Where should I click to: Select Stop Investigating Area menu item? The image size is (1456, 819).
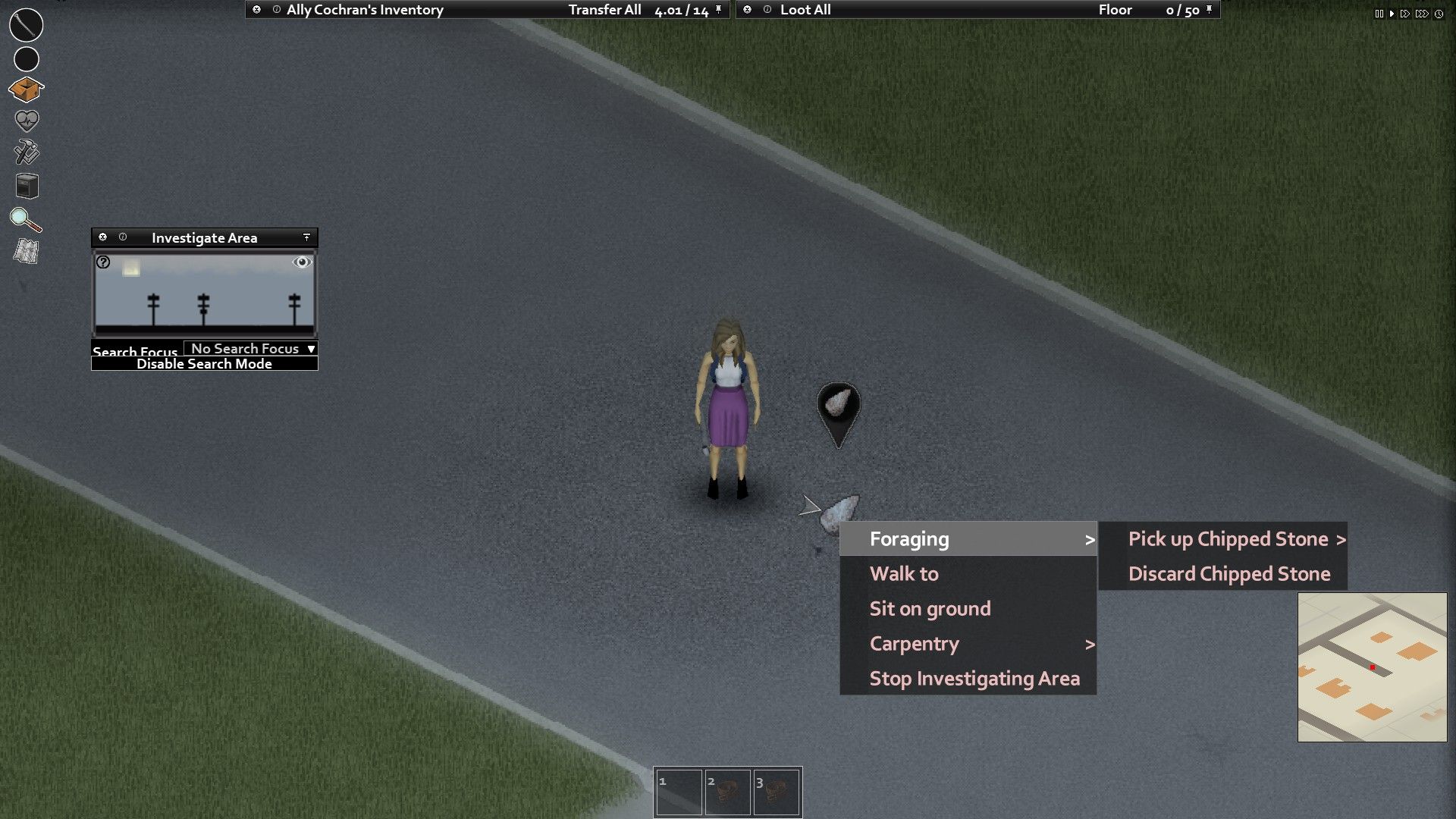[975, 678]
